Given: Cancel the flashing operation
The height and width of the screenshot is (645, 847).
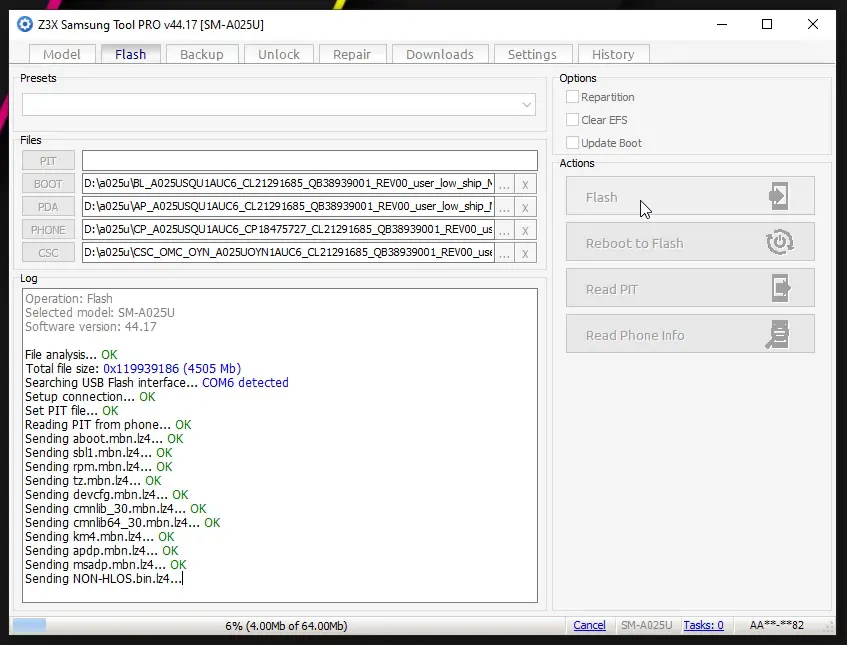Looking at the screenshot, I should coord(589,625).
